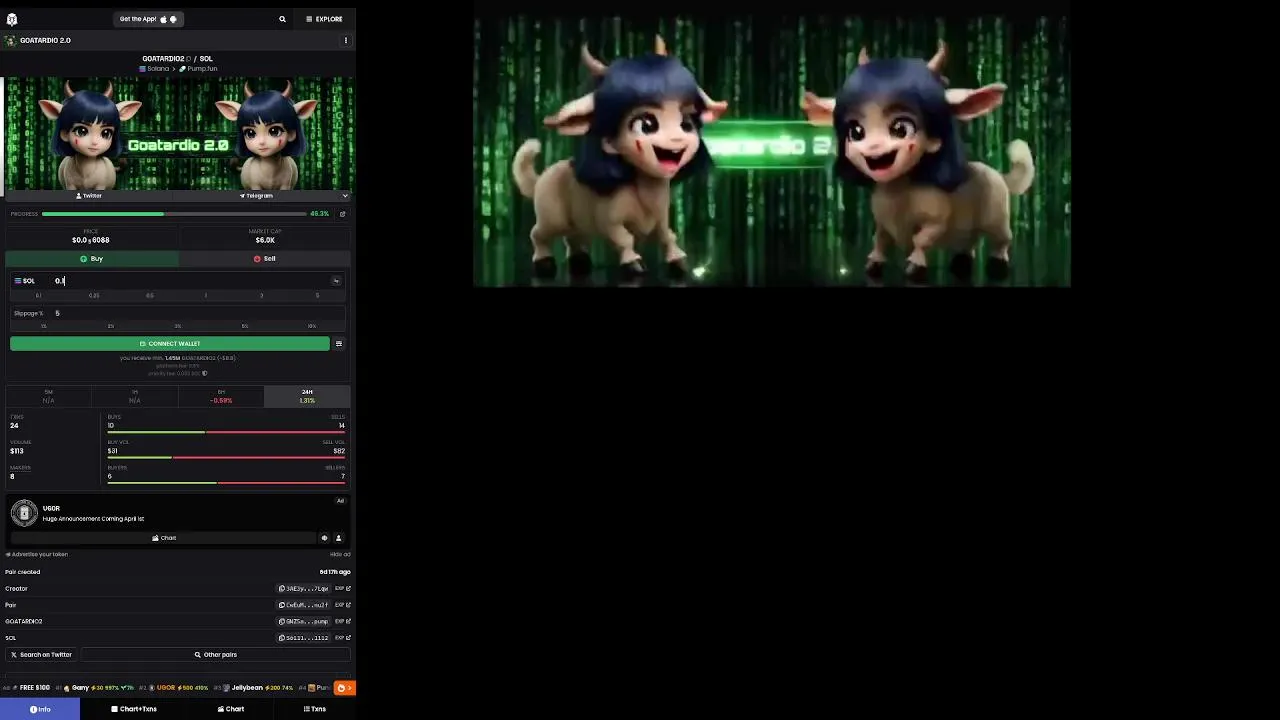Open the SOL EXP explorer link
This screenshot has height=720, width=1280.
(x=342, y=638)
